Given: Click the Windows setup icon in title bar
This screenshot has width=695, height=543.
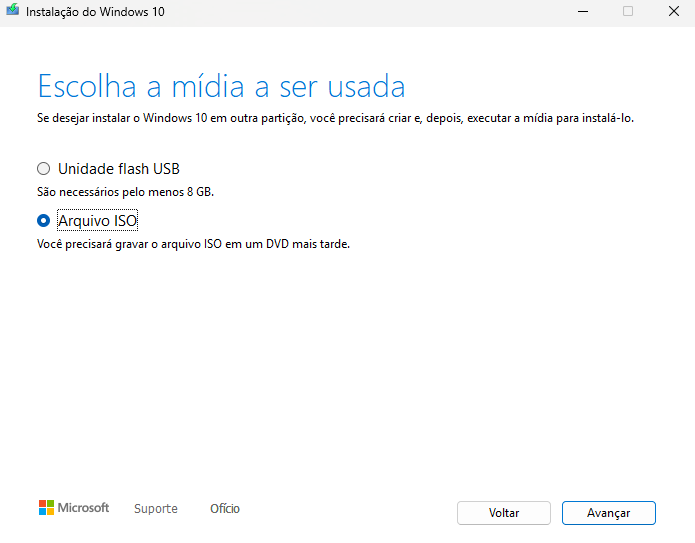Looking at the screenshot, I should (12, 10).
